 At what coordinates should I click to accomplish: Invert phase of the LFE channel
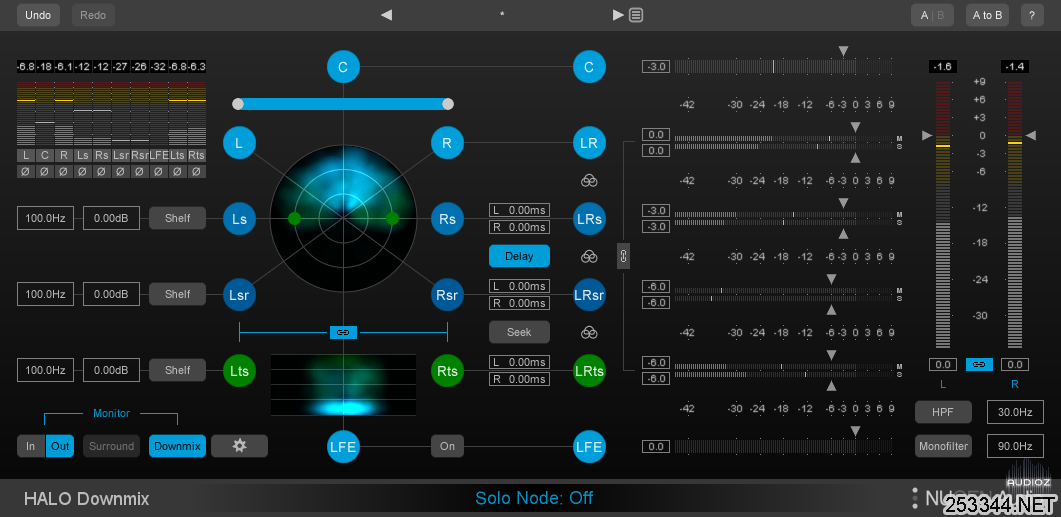[x=159, y=171]
